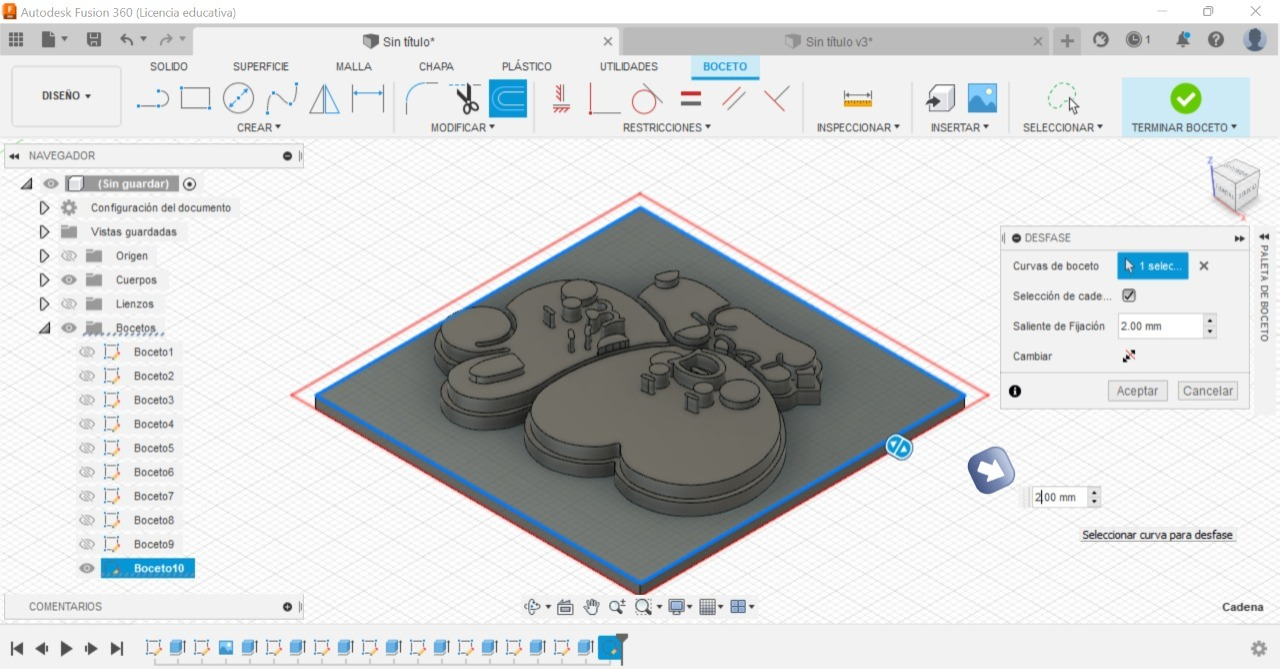The width and height of the screenshot is (1280, 669).
Task: Switch to the CHAPA tab
Action: coord(436,67)
